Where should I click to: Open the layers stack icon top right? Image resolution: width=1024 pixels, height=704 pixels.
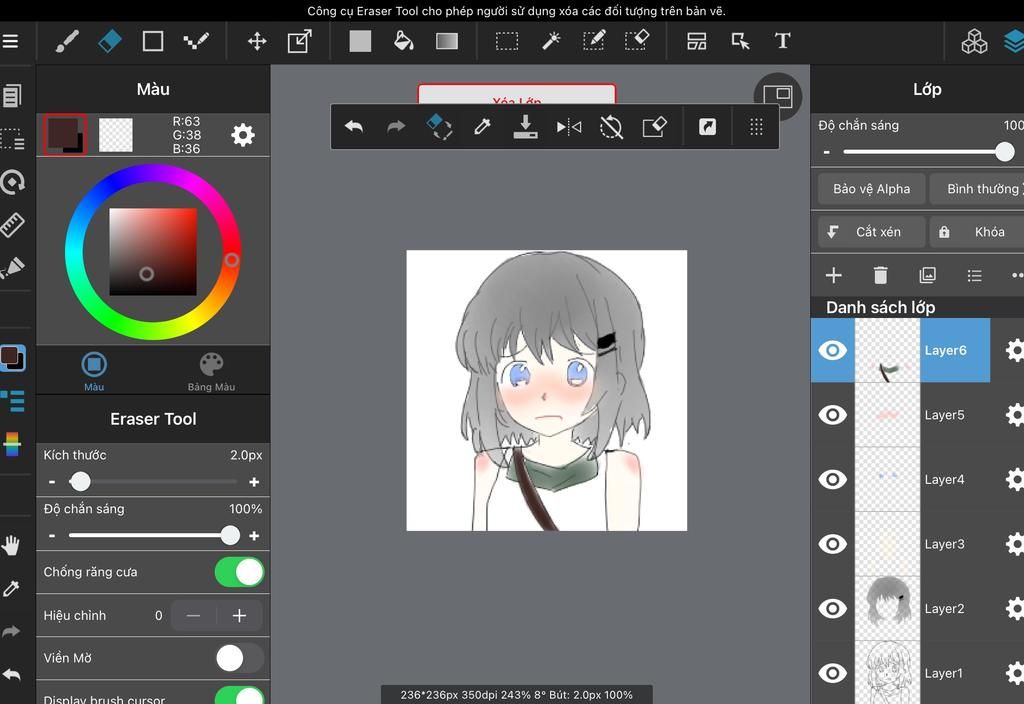coord(1014,41)
